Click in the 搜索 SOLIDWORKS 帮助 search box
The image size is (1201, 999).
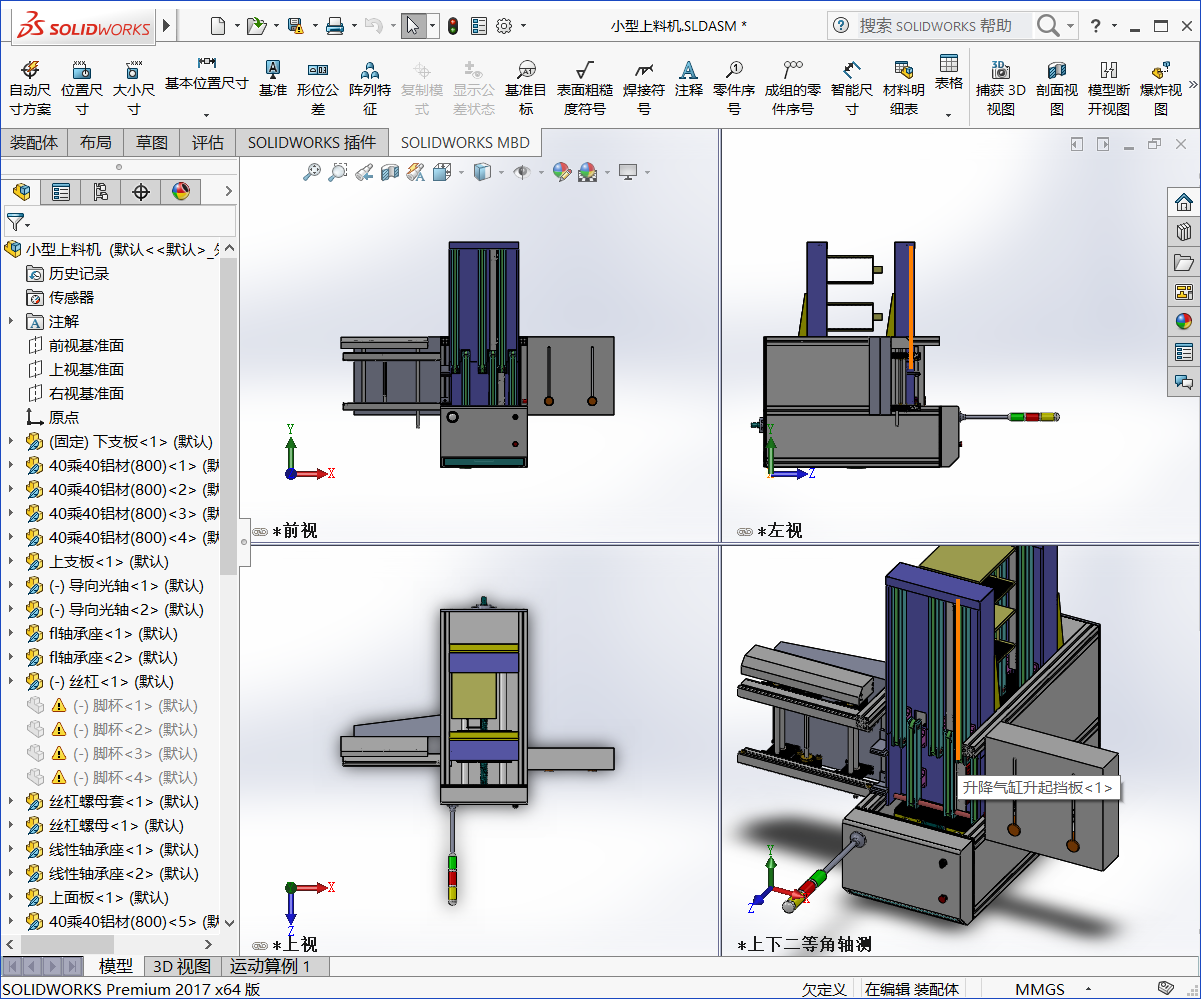tap(943, 26)
